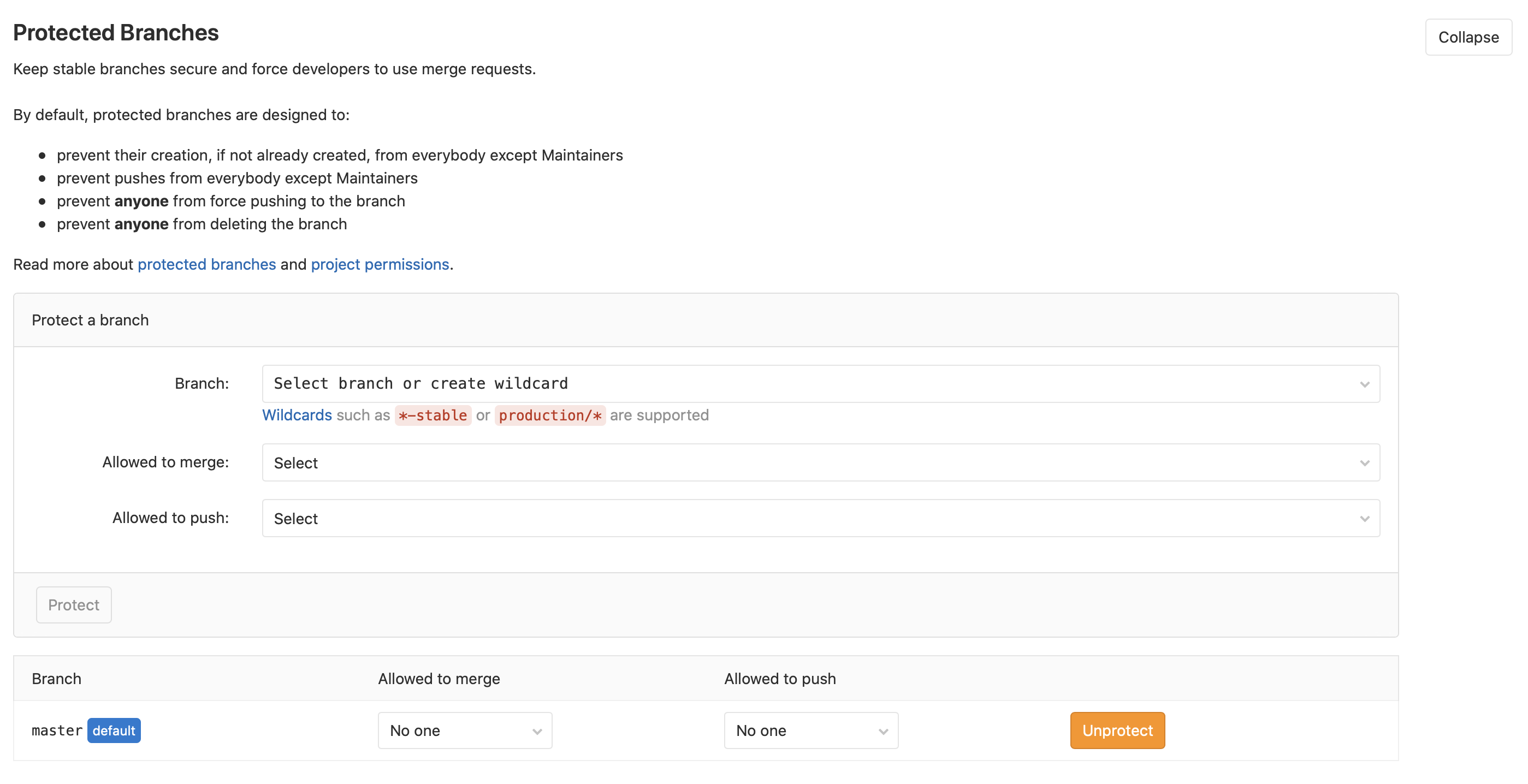The width and height of the screenshot is (1528, 784).
Task: Open the Wildcards help link
Action: tap(297, 415)
